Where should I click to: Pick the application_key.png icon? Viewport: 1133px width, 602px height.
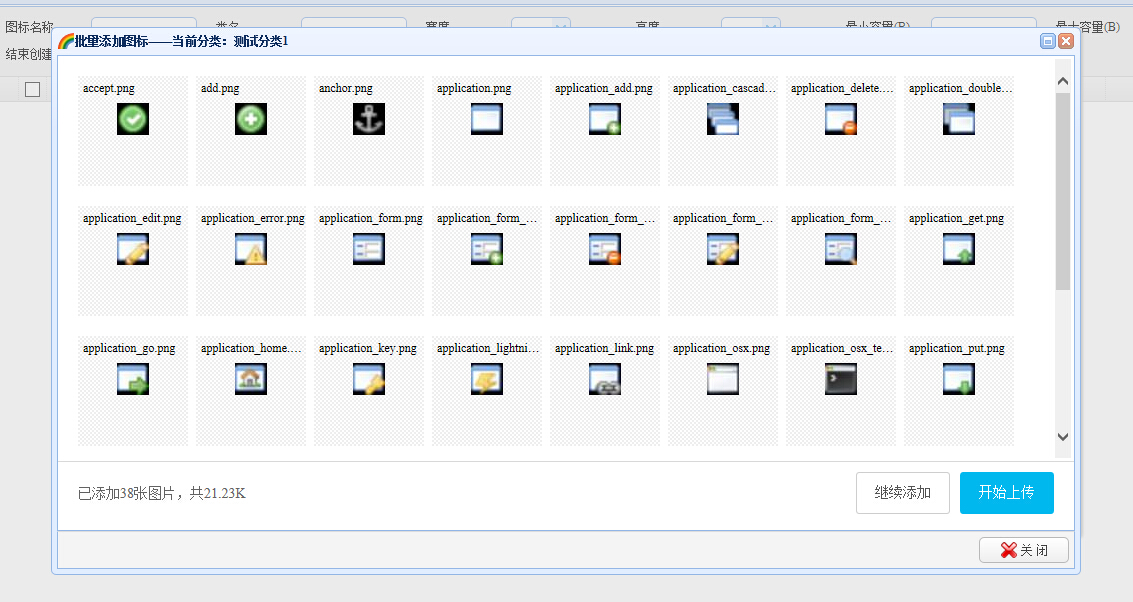369,379
